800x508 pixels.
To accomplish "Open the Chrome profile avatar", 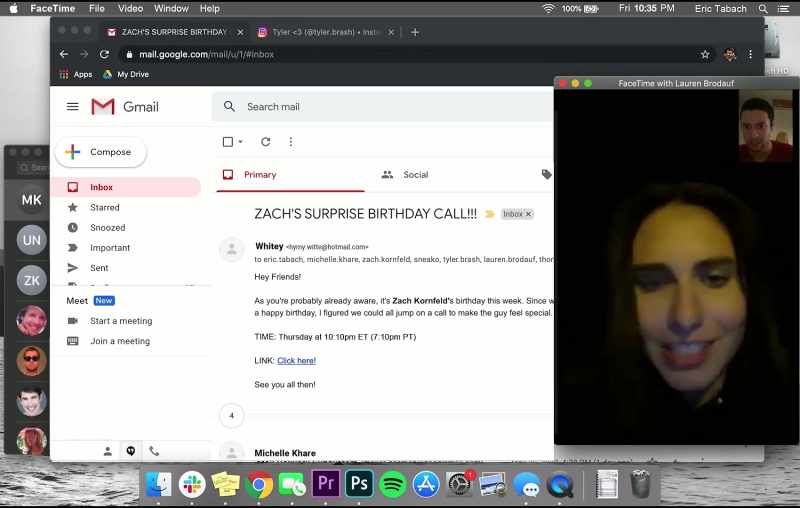I will [x=730, y=54].
